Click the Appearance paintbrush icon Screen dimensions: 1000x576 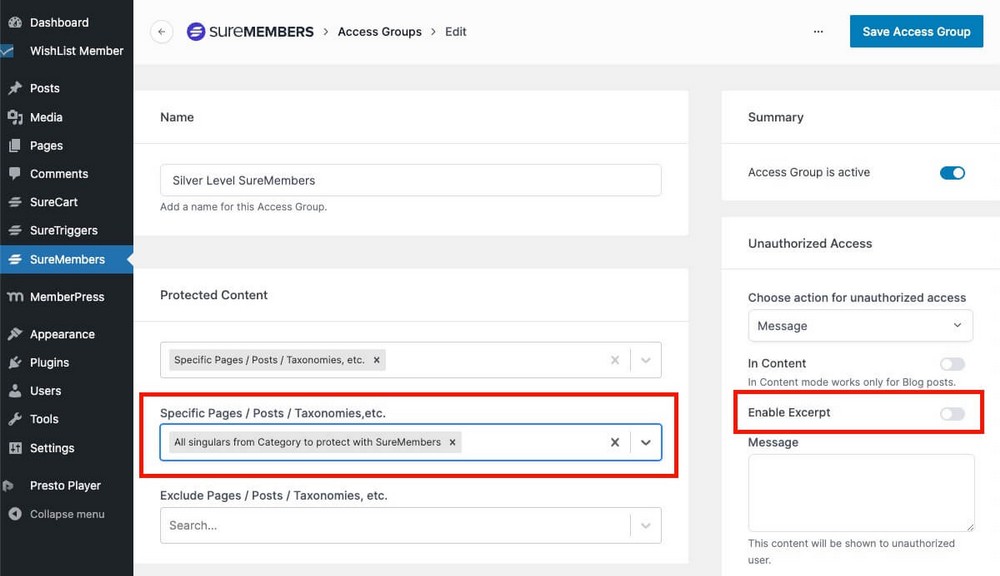(x=15, y=334)
